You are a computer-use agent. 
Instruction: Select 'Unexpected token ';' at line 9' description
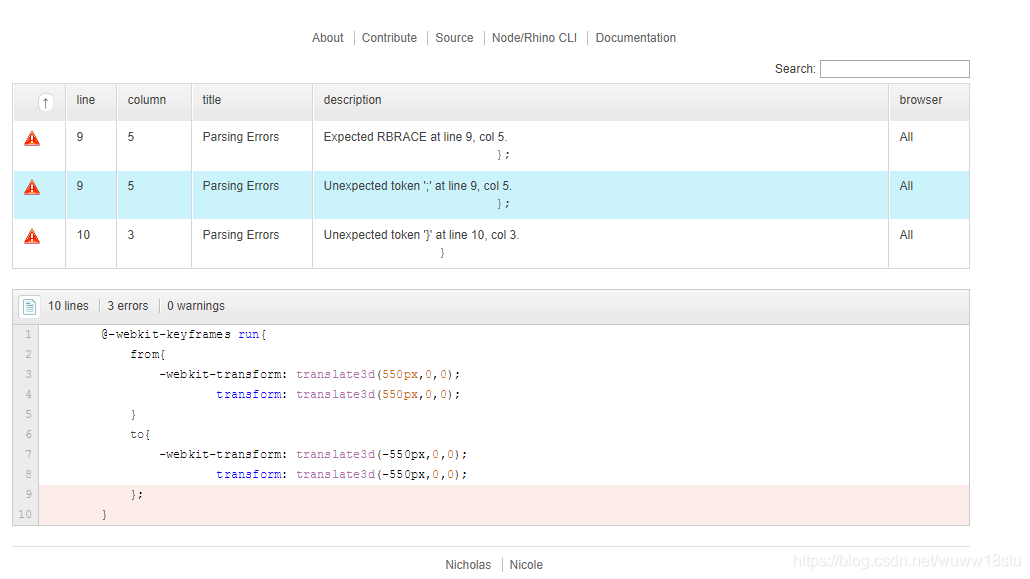(417, 186)
